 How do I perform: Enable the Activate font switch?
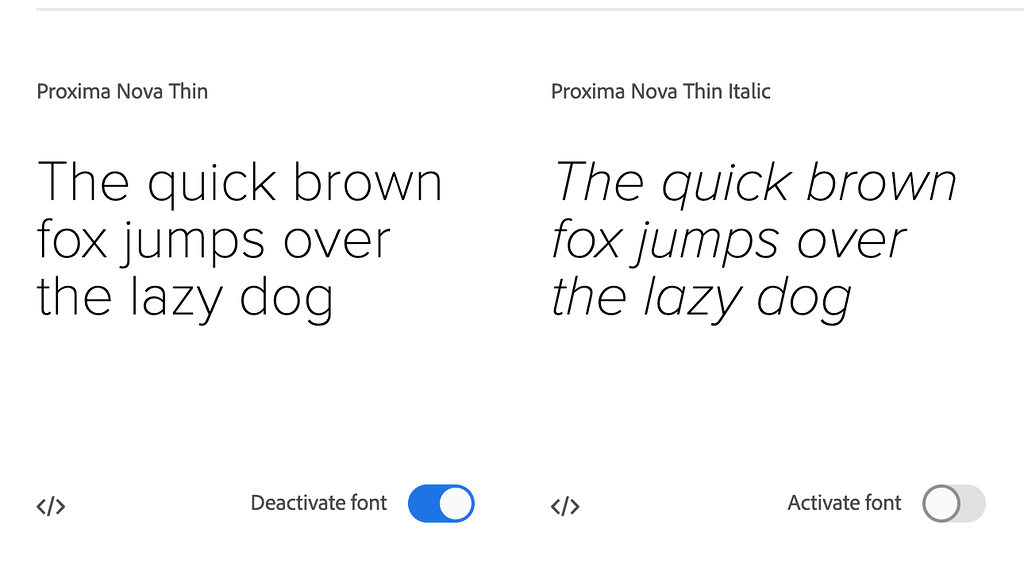(x=954, y=504)
